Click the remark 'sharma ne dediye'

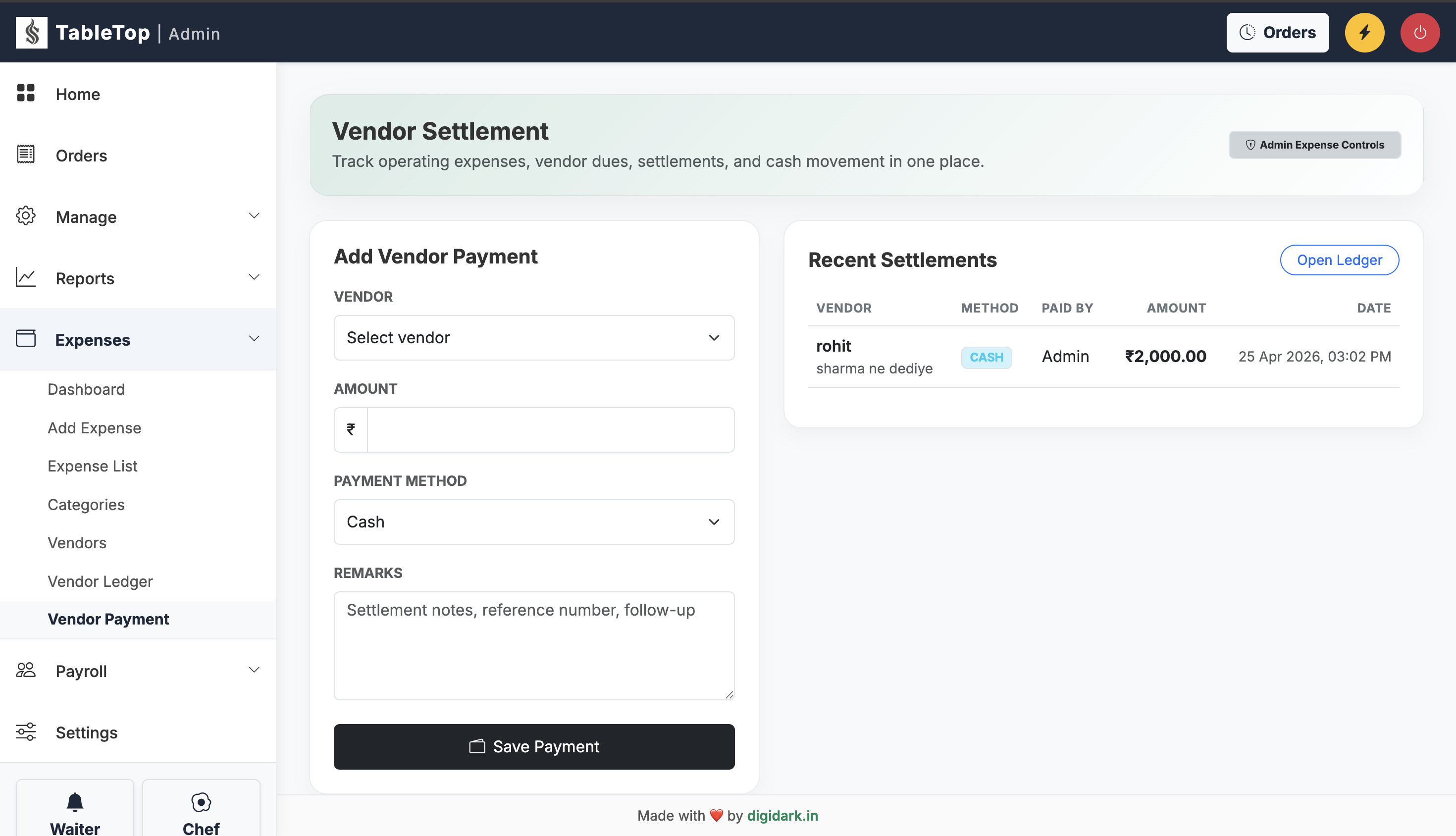point(874,368)
